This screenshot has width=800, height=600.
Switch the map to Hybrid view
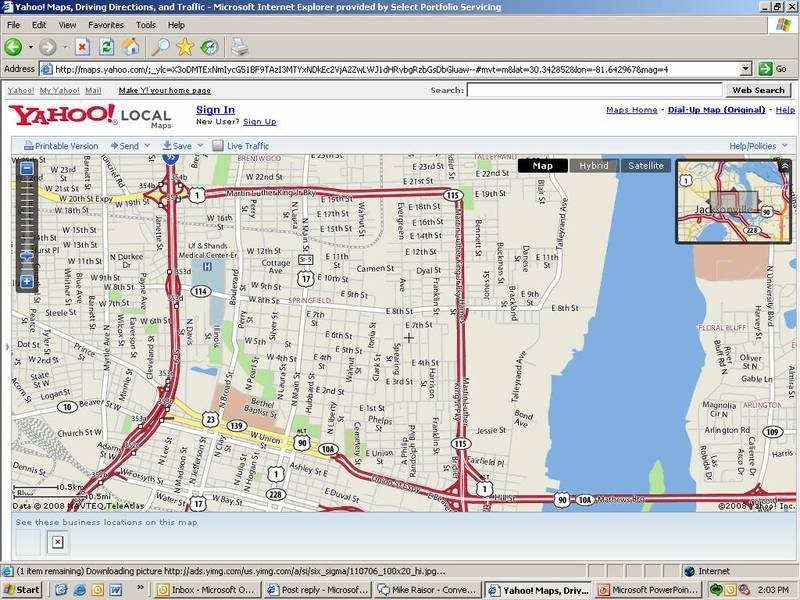point(593,166)
